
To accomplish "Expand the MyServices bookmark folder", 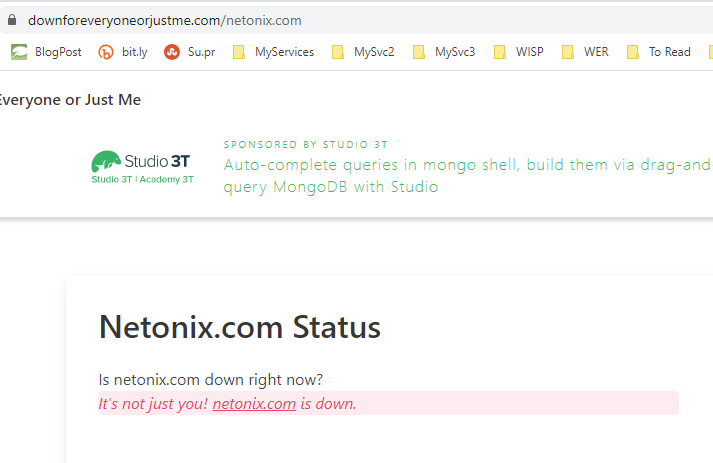I will 273,52.
